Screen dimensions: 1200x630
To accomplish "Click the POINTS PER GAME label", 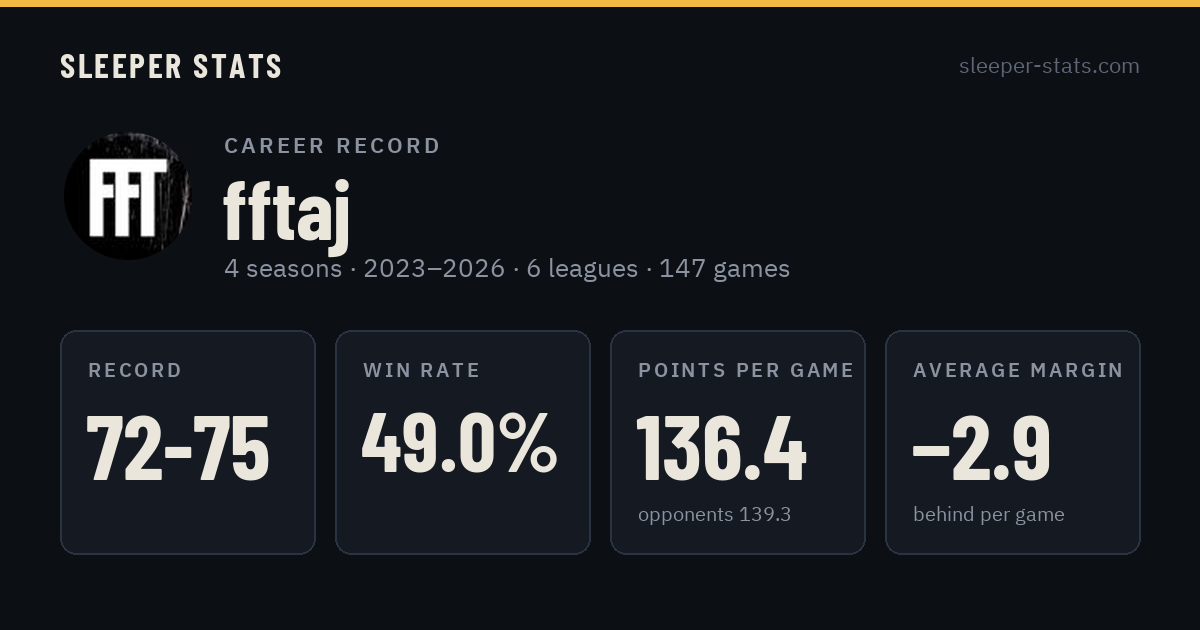I will click(x=746, y=370).
